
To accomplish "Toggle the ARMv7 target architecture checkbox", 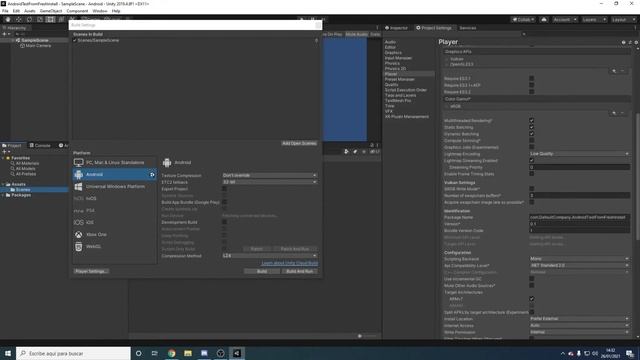I will click(531, 299).
